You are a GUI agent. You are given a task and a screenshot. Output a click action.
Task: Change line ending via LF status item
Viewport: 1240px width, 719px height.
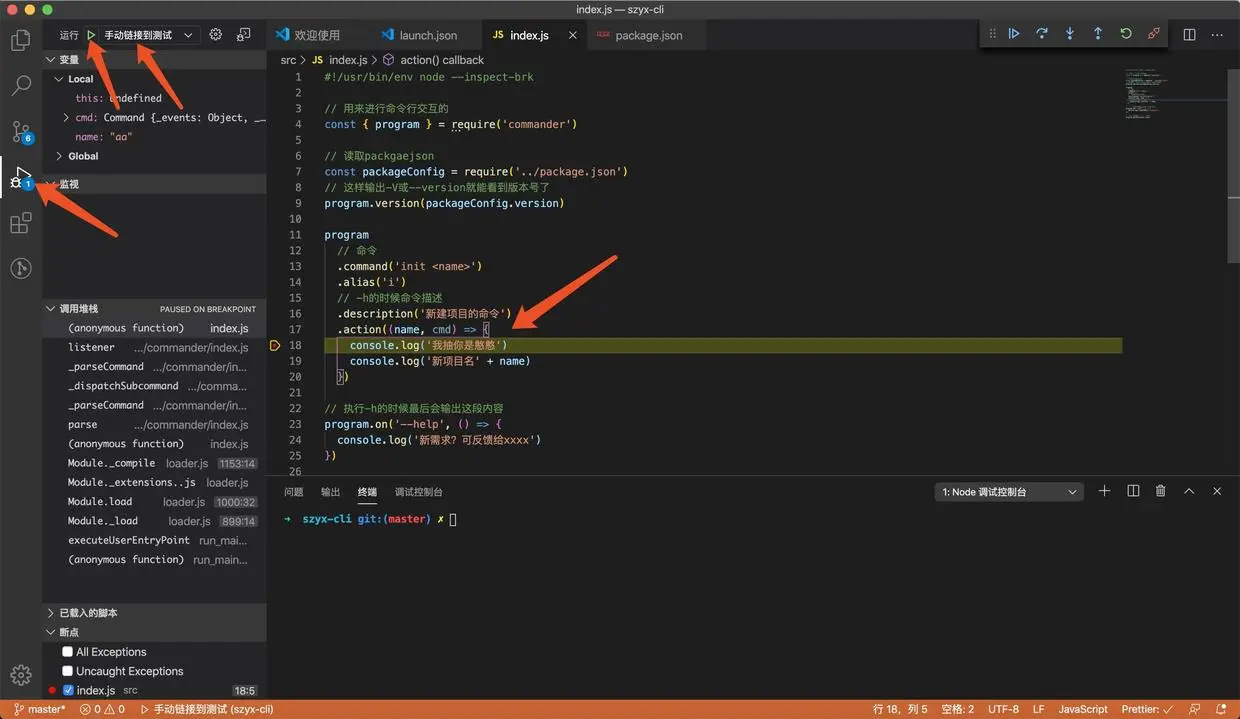1038,709
